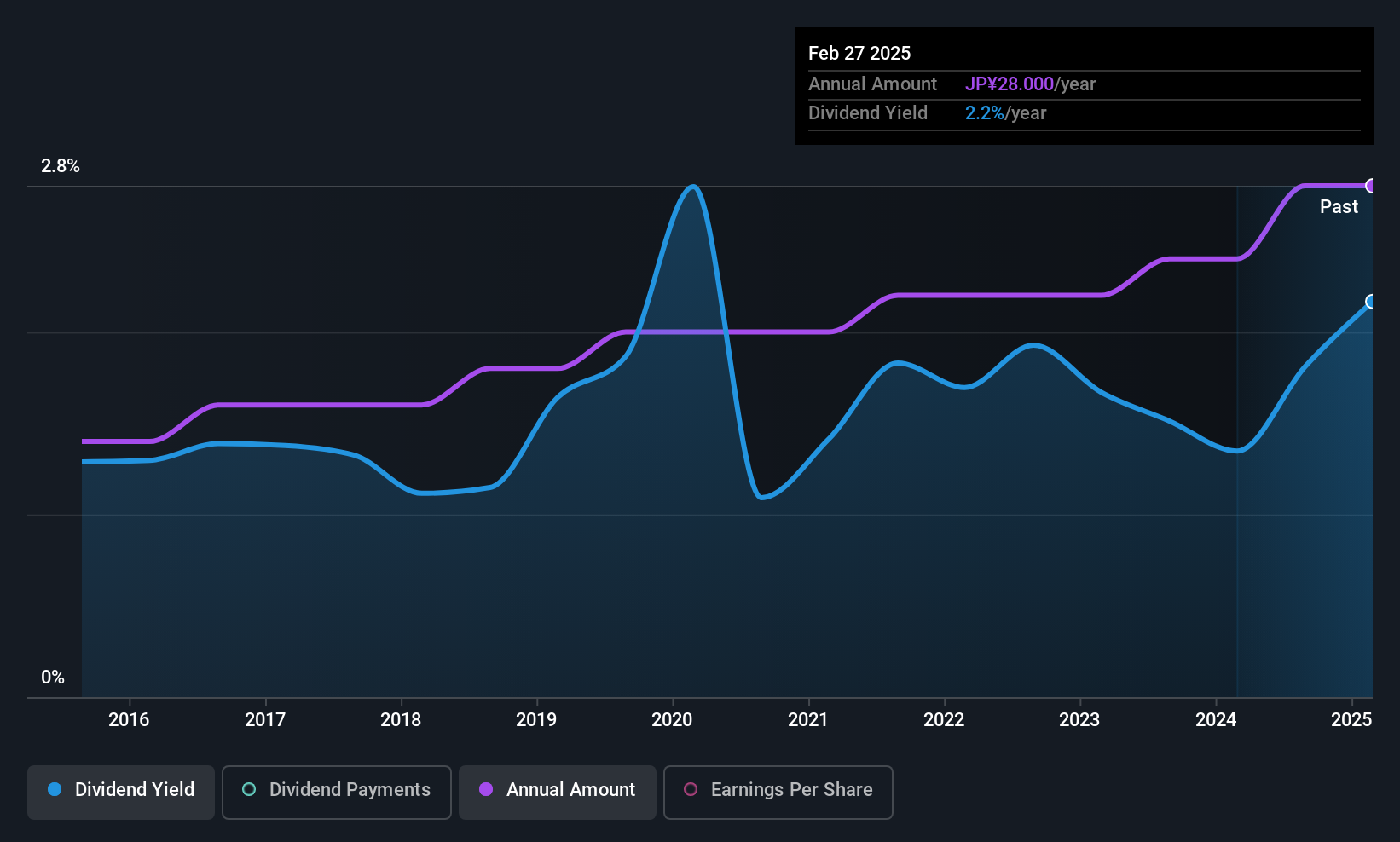The width and height of the screenshot is (1400, 842).
Task: Toggle the Dividend Yield legend button
Action: point(121,793)
